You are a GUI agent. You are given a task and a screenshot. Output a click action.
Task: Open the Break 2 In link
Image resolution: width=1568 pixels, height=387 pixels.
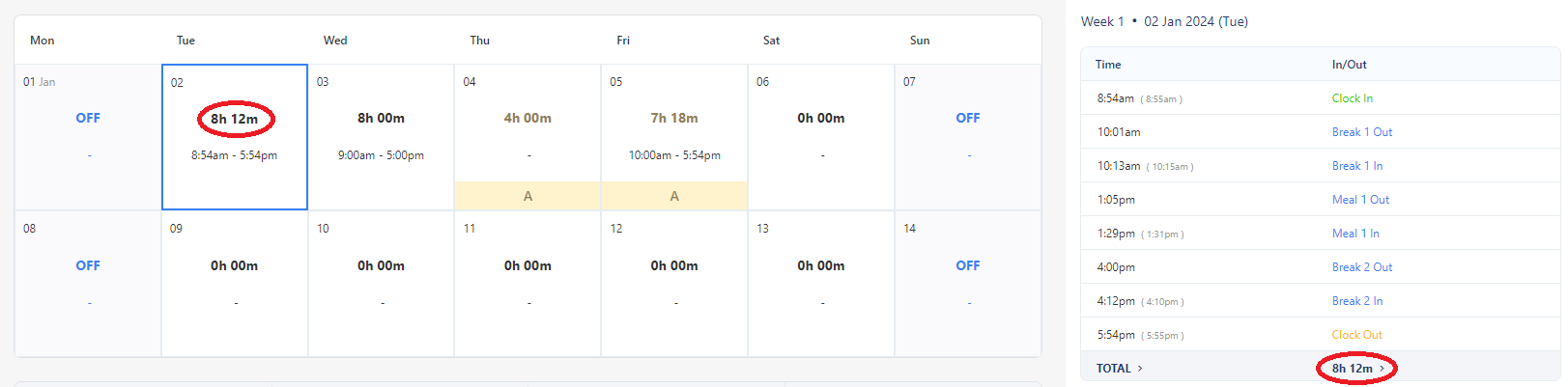tap(1356, 301)
